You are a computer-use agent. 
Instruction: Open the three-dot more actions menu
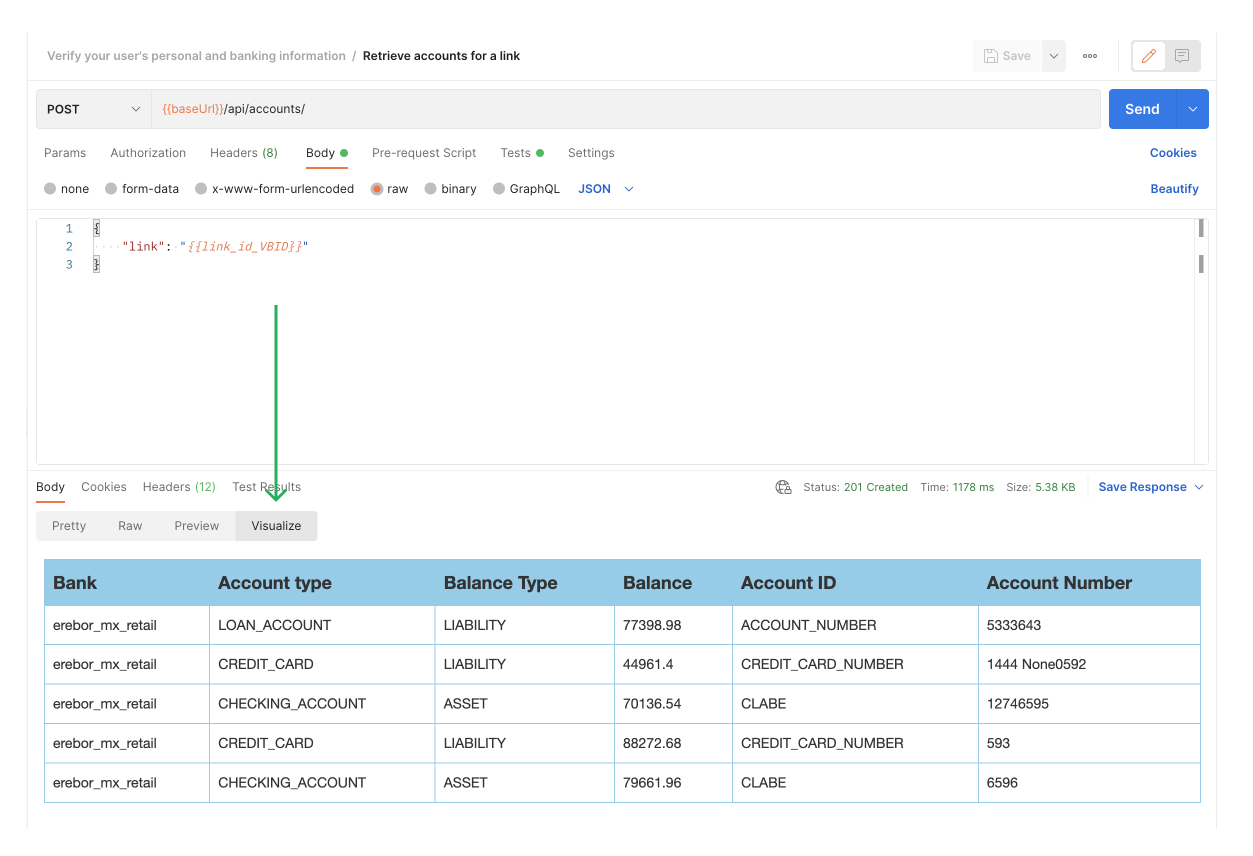[x=1090, y=56]
